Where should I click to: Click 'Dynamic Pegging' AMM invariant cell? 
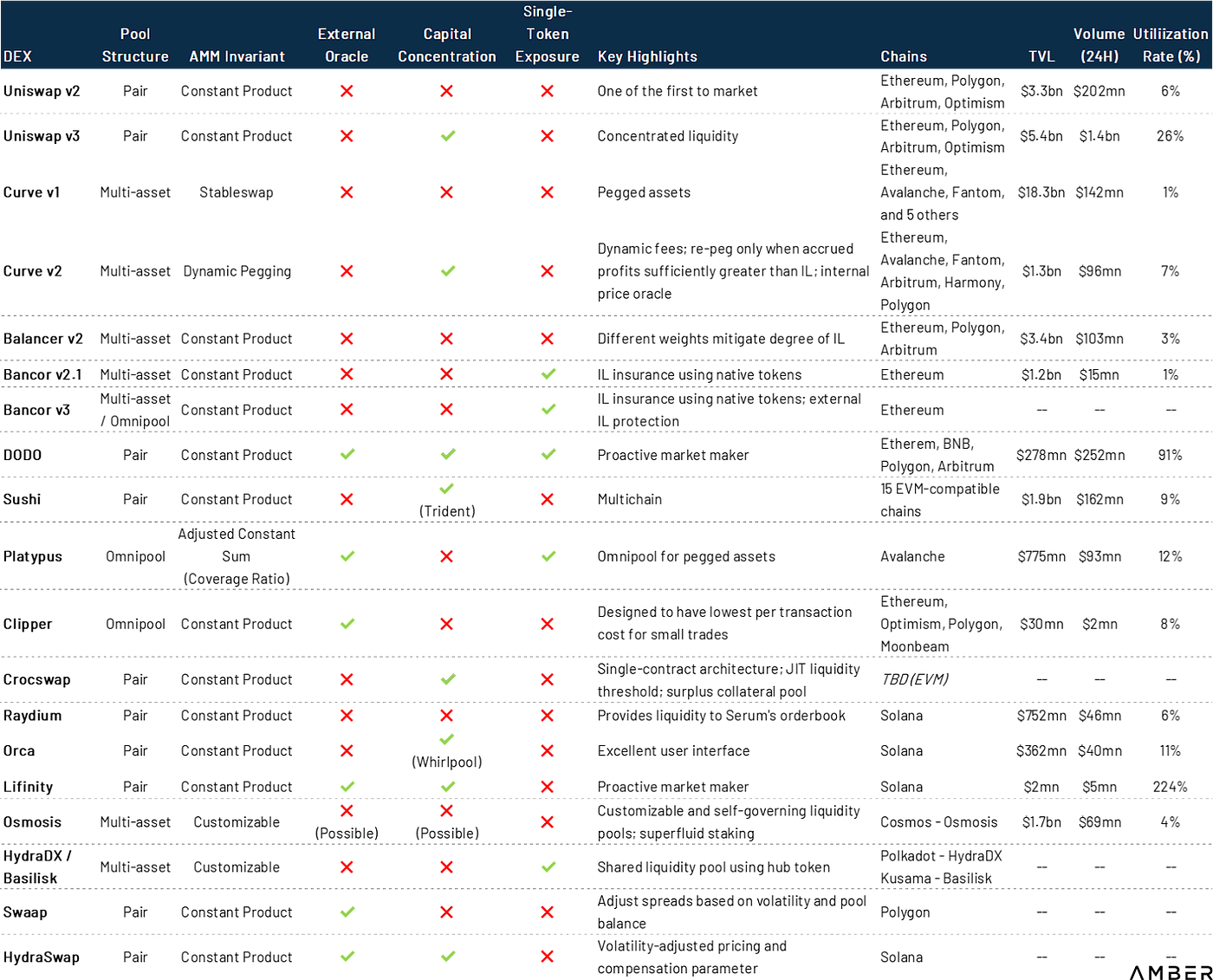coord(237,271)
